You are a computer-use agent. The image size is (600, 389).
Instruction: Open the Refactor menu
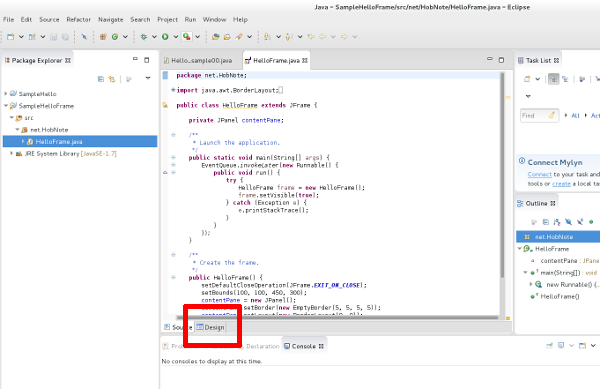pyautogui.click(x=78, y=20)
